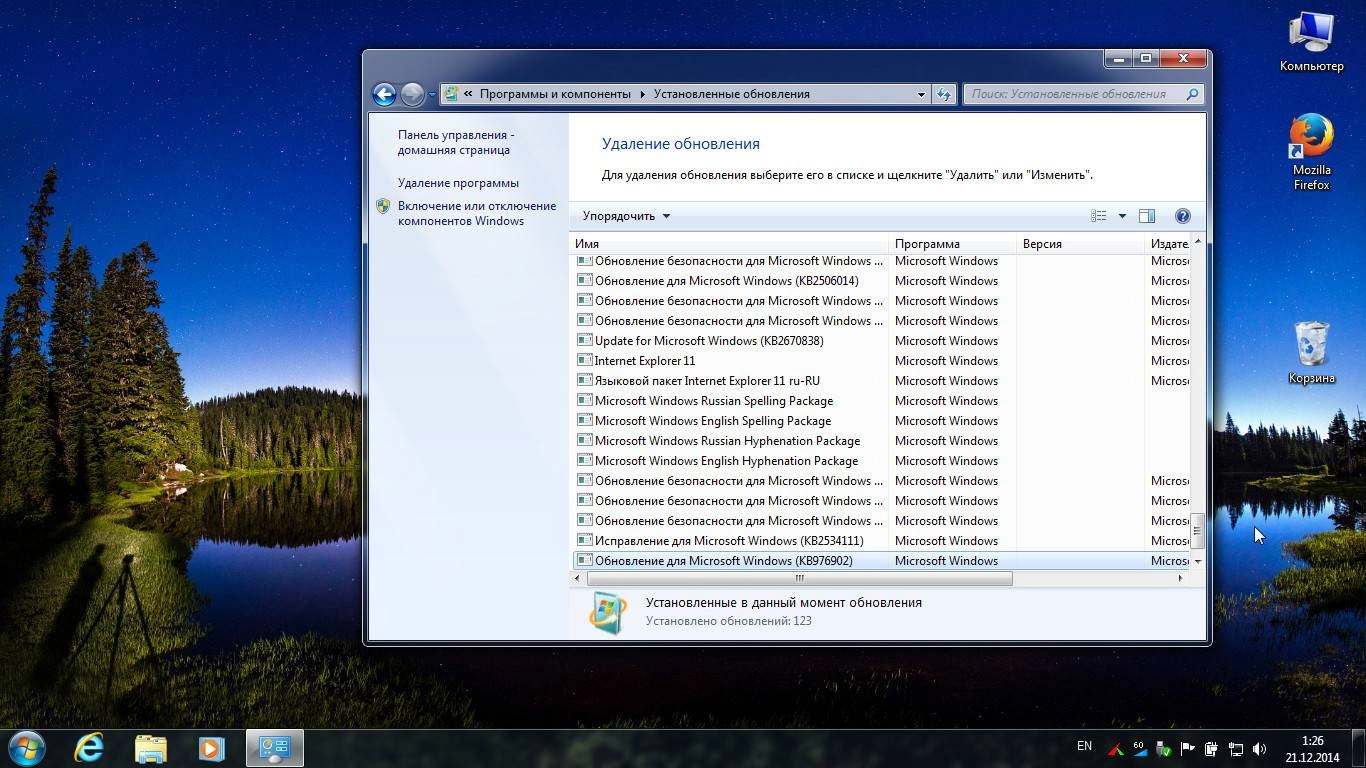The height and width of the screenshot is (768, 1366).
Task: Click the red-green triangle tray icon
Action: [x=1115, y=748]
